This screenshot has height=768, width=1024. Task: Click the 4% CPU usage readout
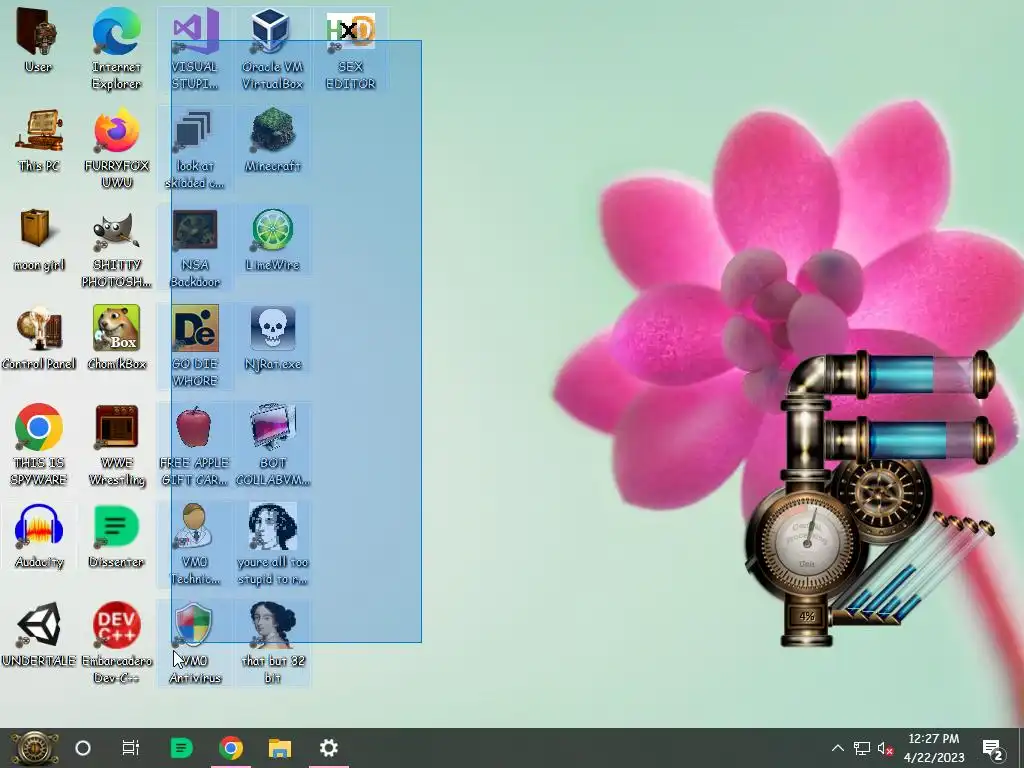click(x=807, y=616)
